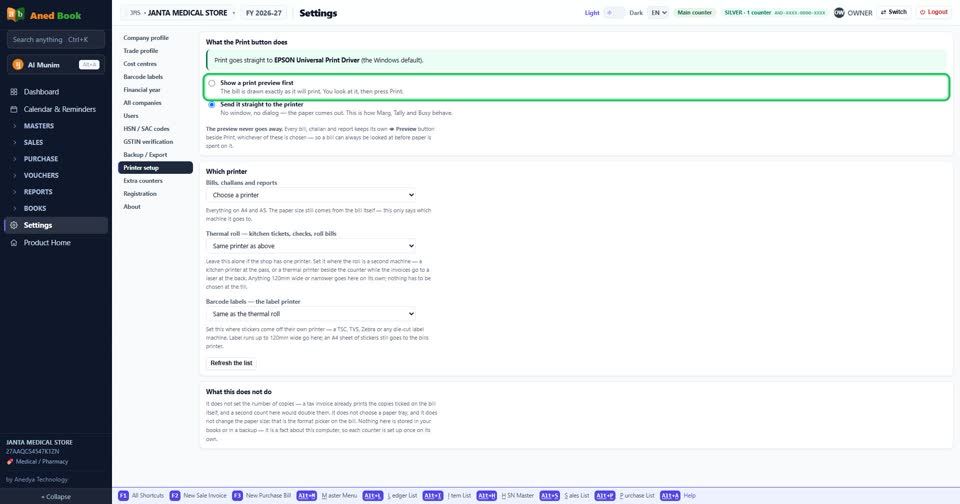Click the Alt+S Sales List key badge
The height and width of the screenshot is (504, 960).
click(549, 495)
